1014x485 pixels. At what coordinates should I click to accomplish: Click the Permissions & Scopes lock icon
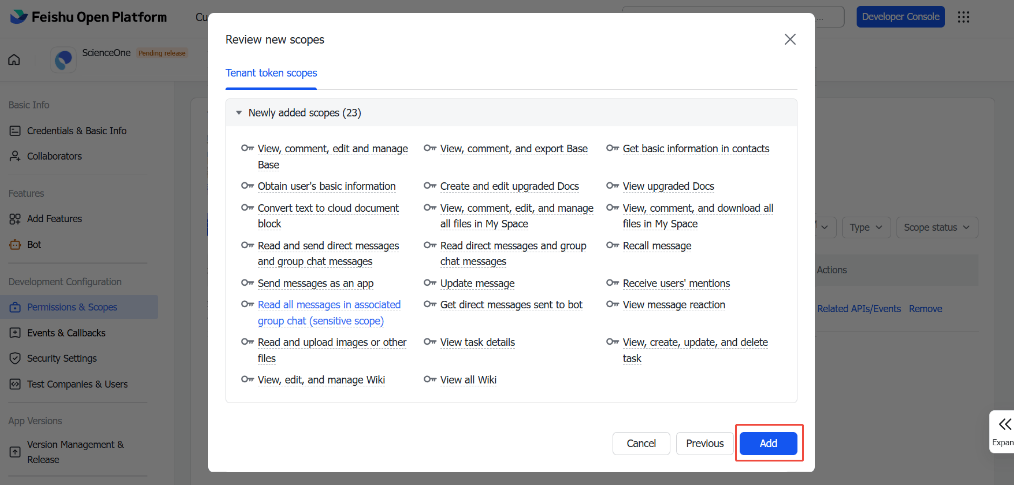(15, 307)
